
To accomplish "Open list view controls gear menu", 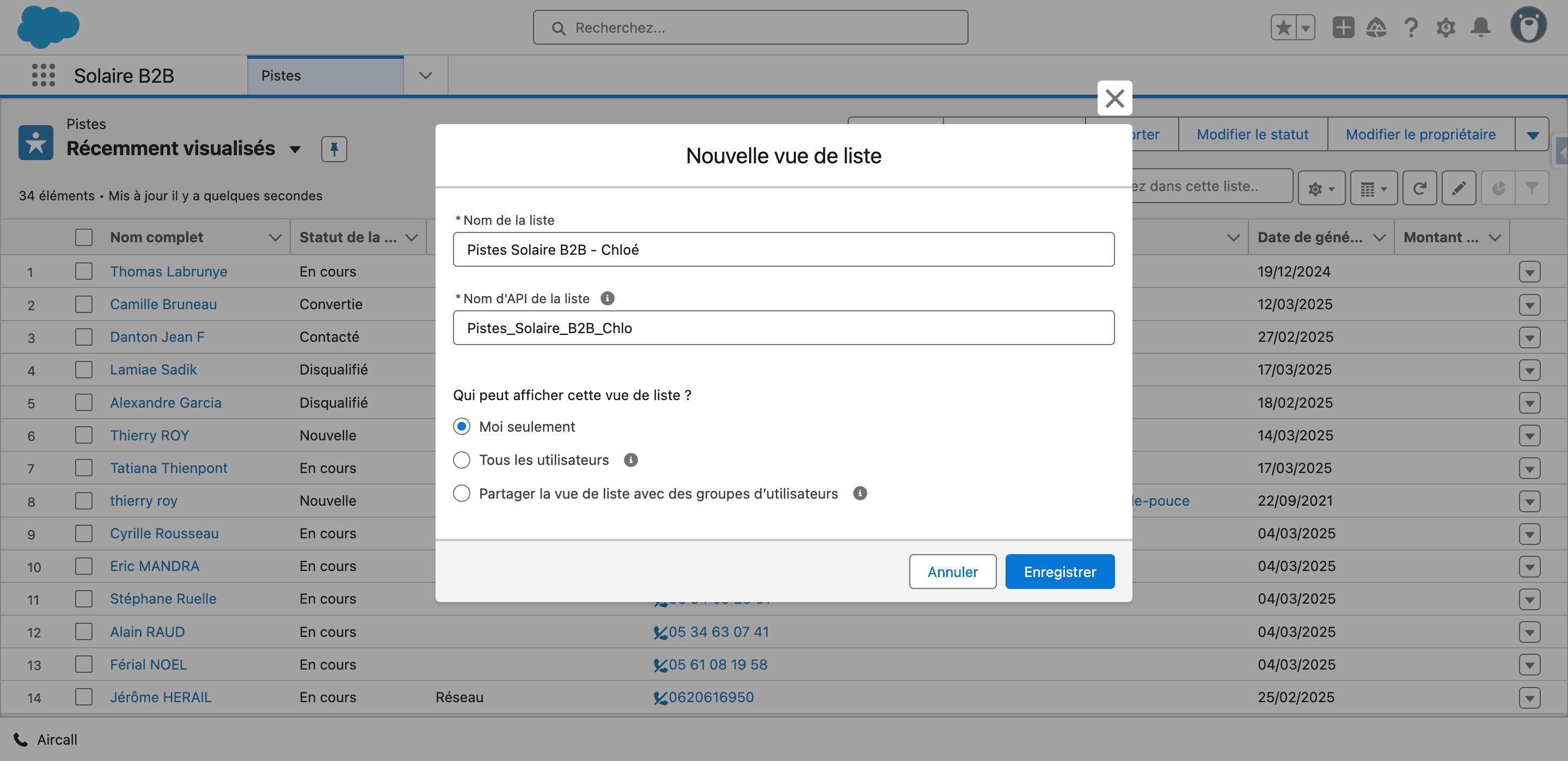I will 1321,189.
